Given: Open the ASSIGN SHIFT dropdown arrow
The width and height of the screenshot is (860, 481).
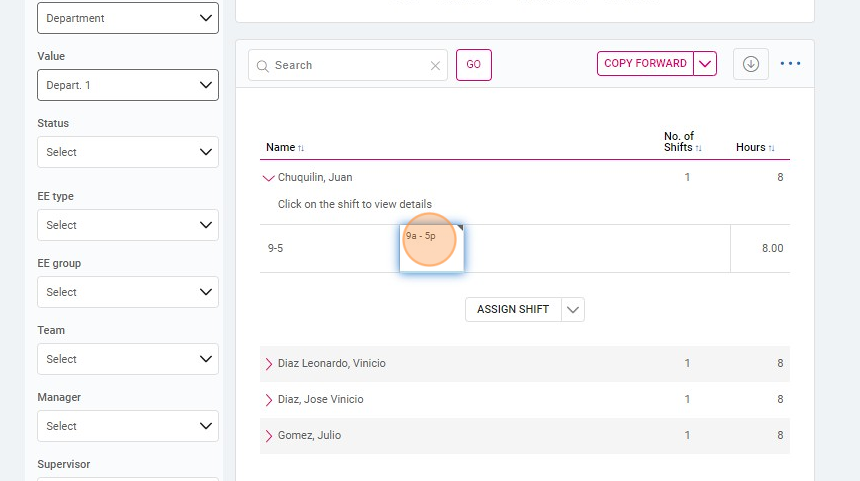Looking at the screenshot, I should pos(573,309).
